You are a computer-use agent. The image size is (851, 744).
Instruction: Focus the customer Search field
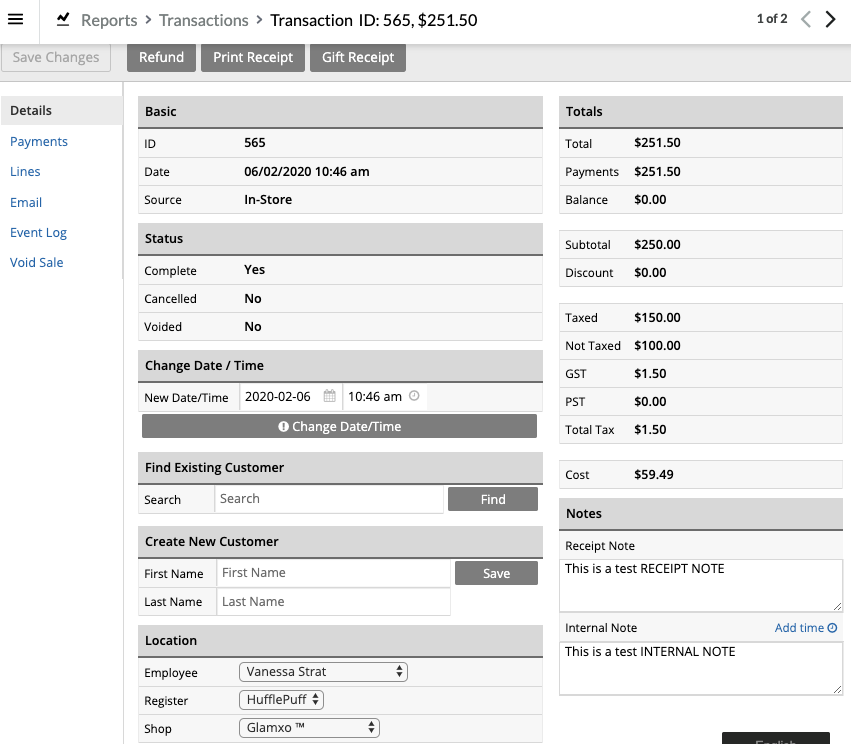tap(329, 499)
